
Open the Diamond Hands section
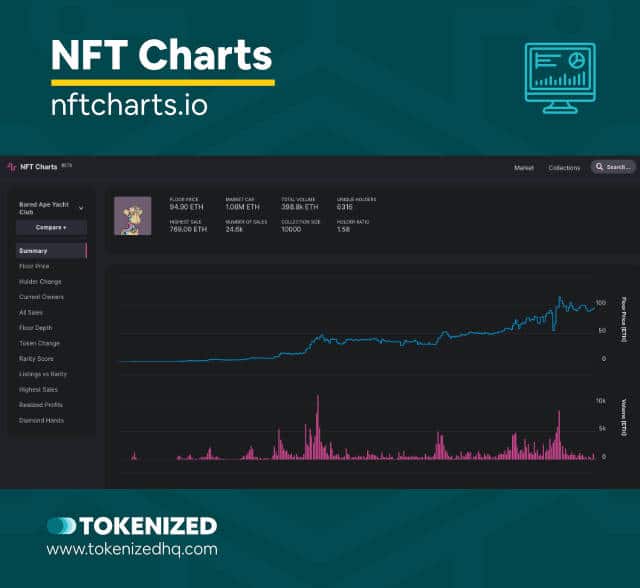tap(41, 420)
